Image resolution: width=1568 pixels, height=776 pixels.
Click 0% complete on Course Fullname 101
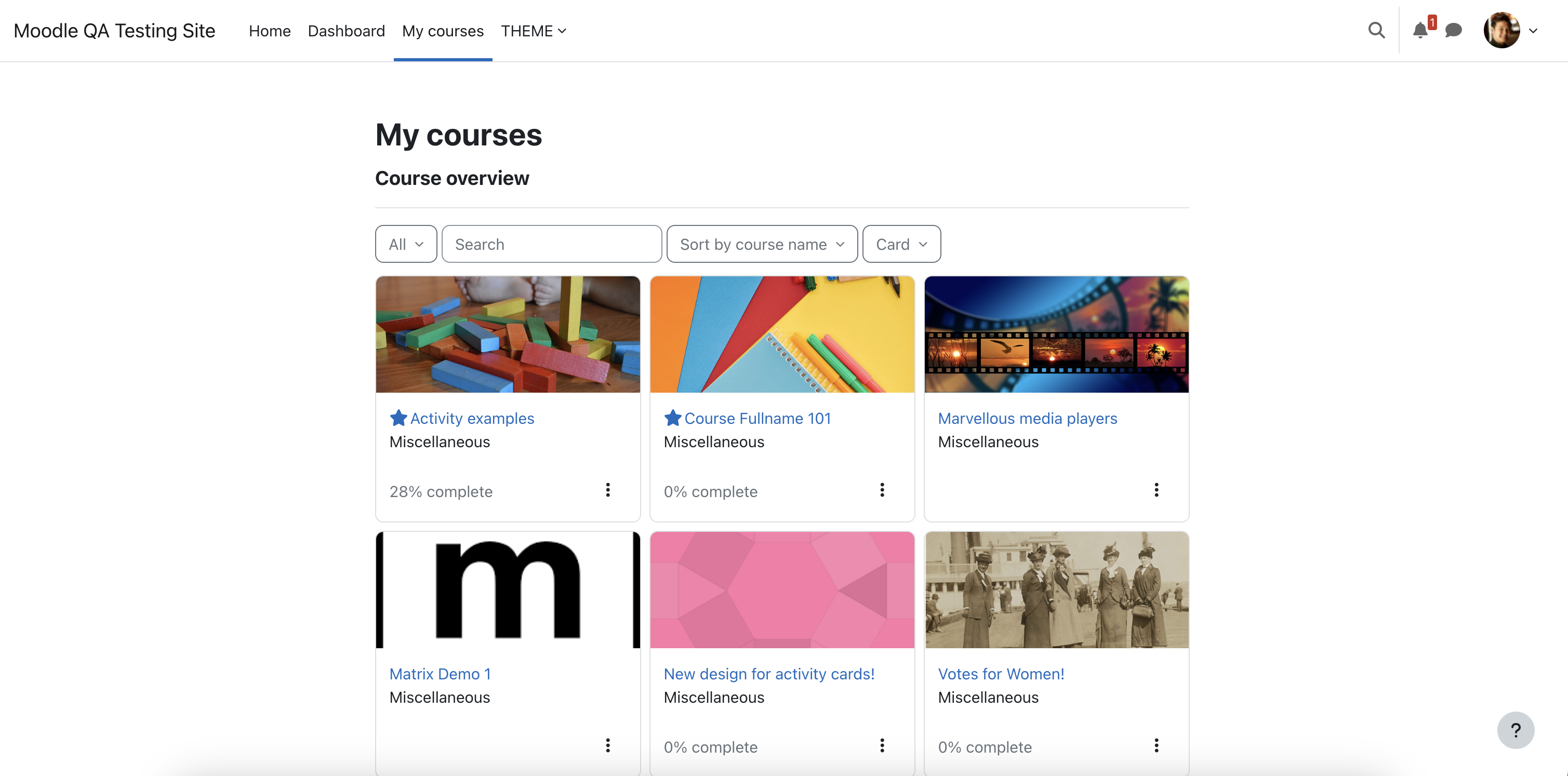click(710, 491)
